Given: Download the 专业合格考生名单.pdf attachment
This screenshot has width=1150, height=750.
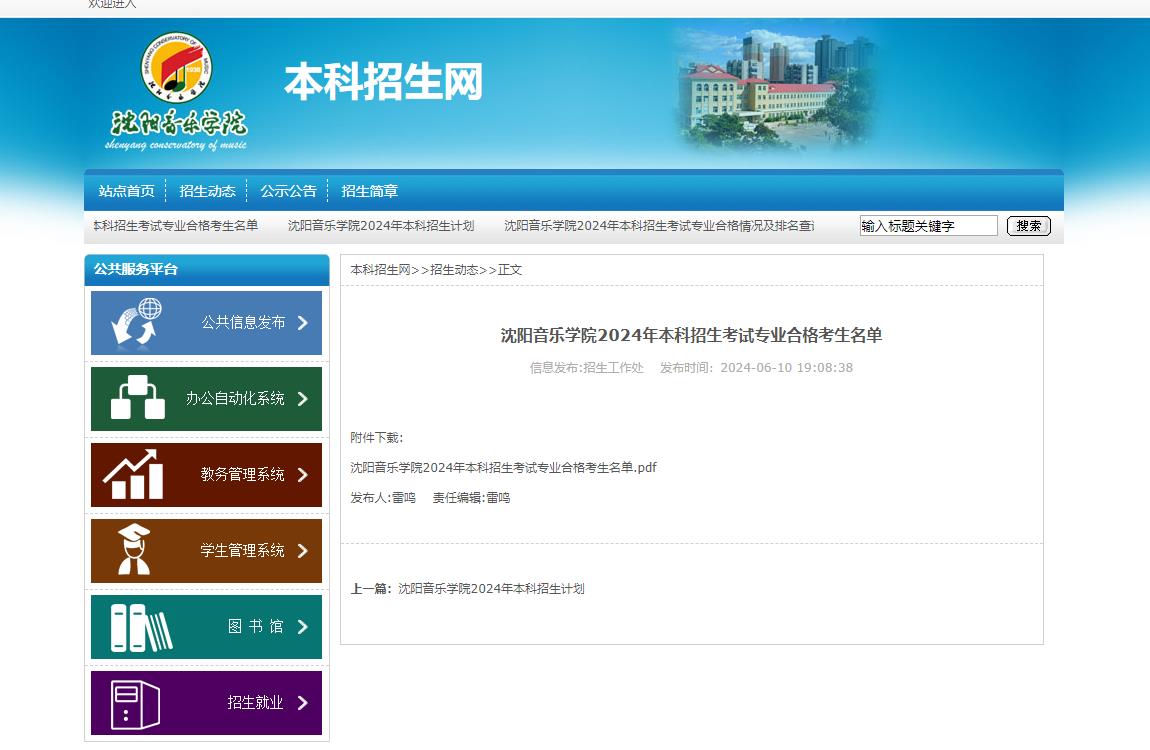Looking at the screenshot, I should point(503,467).
